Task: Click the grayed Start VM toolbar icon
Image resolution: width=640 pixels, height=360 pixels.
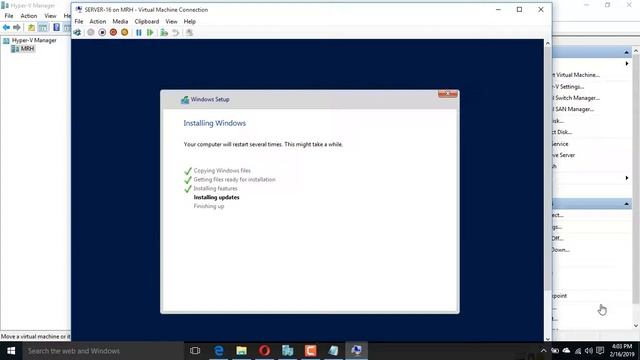Action: click(x=91, y=32)
